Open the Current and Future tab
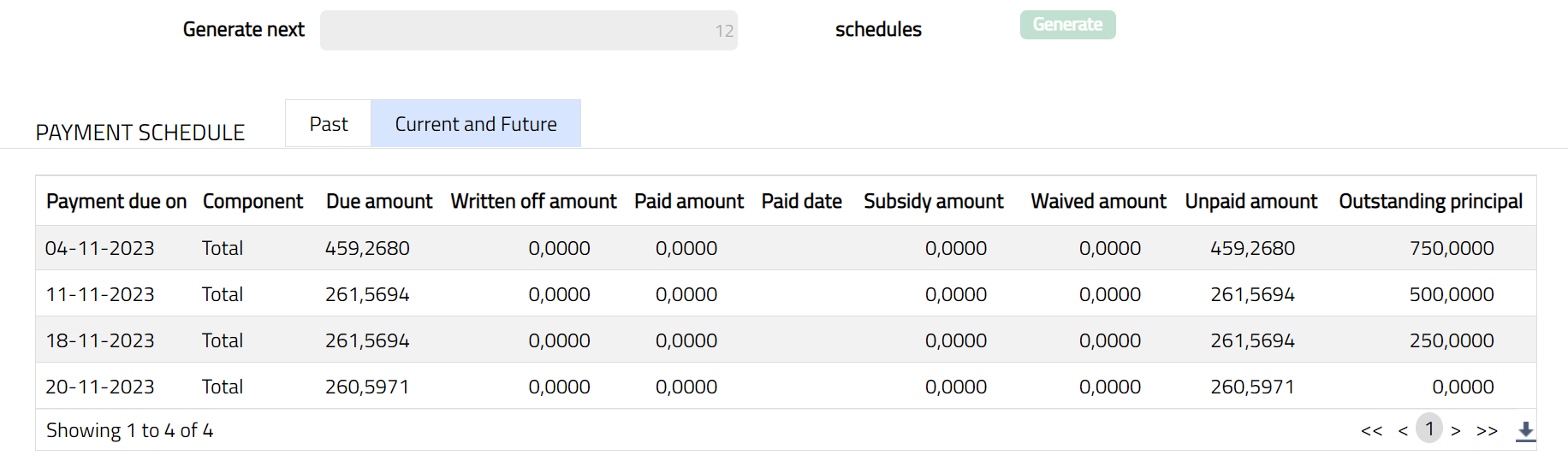This screenshot has height=467, width=1568. pyautogui.click(x=475, y=124)
